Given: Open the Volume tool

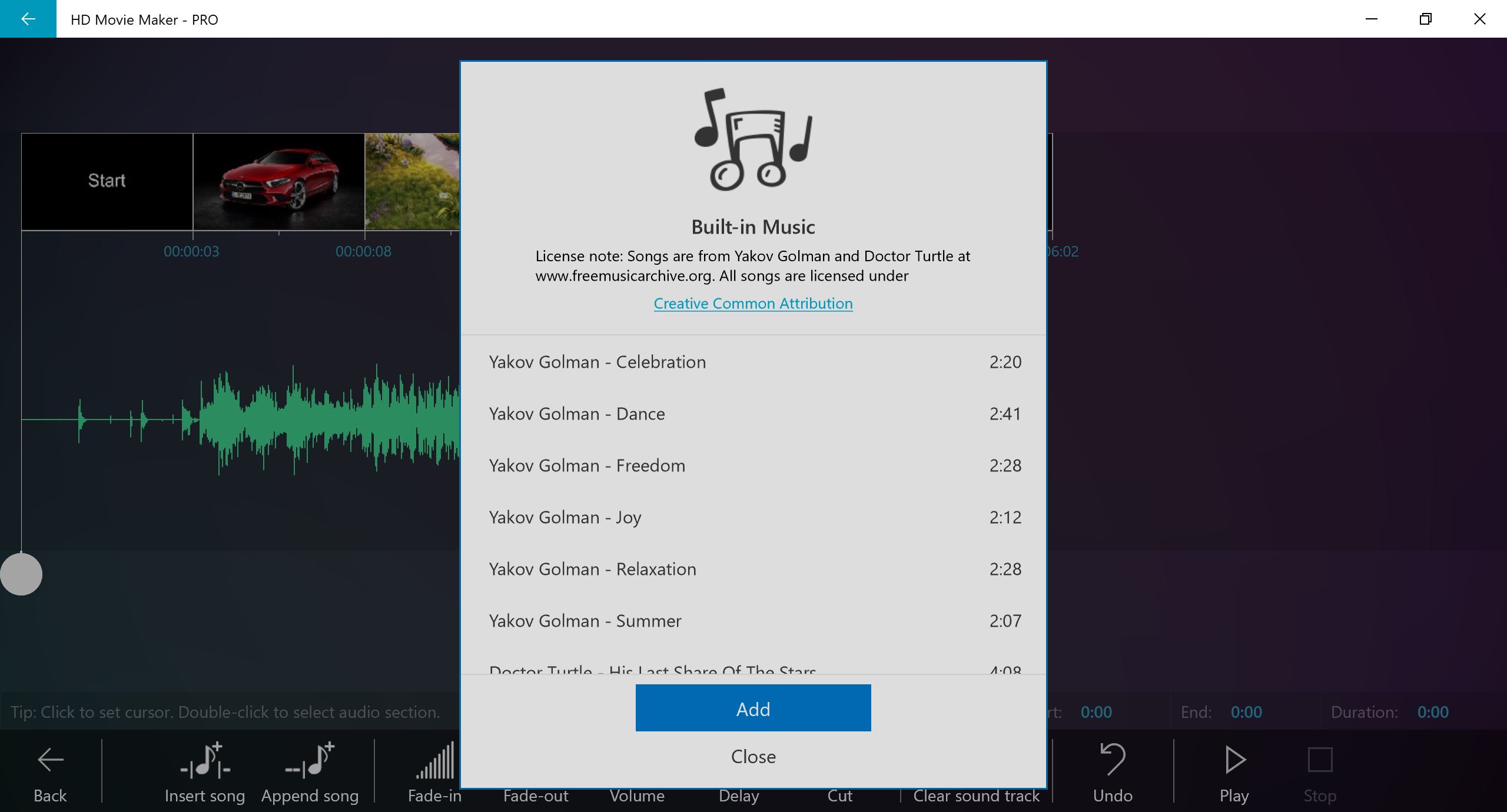Looking at the screenshot, I should pos(637,796).
